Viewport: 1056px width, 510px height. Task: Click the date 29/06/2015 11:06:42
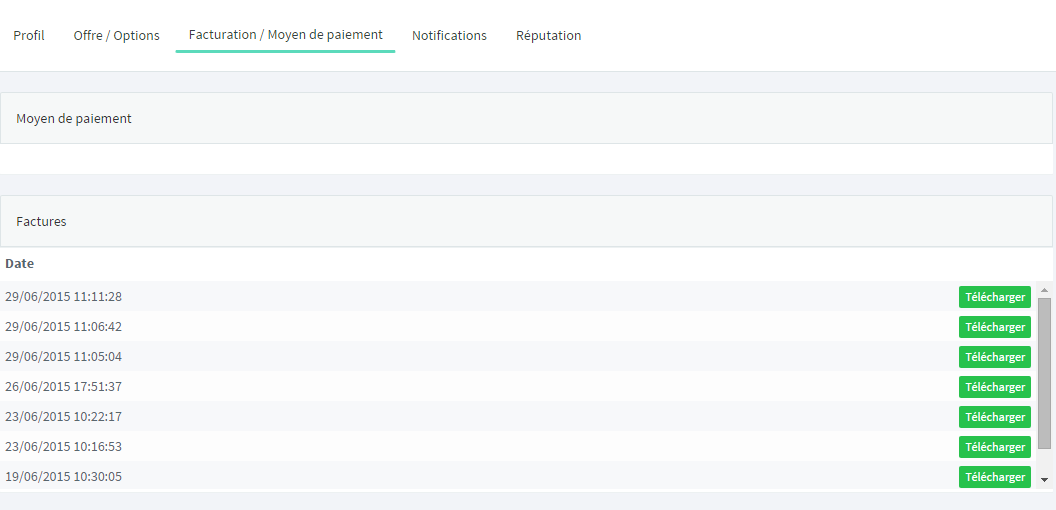(x=63, y=327)
